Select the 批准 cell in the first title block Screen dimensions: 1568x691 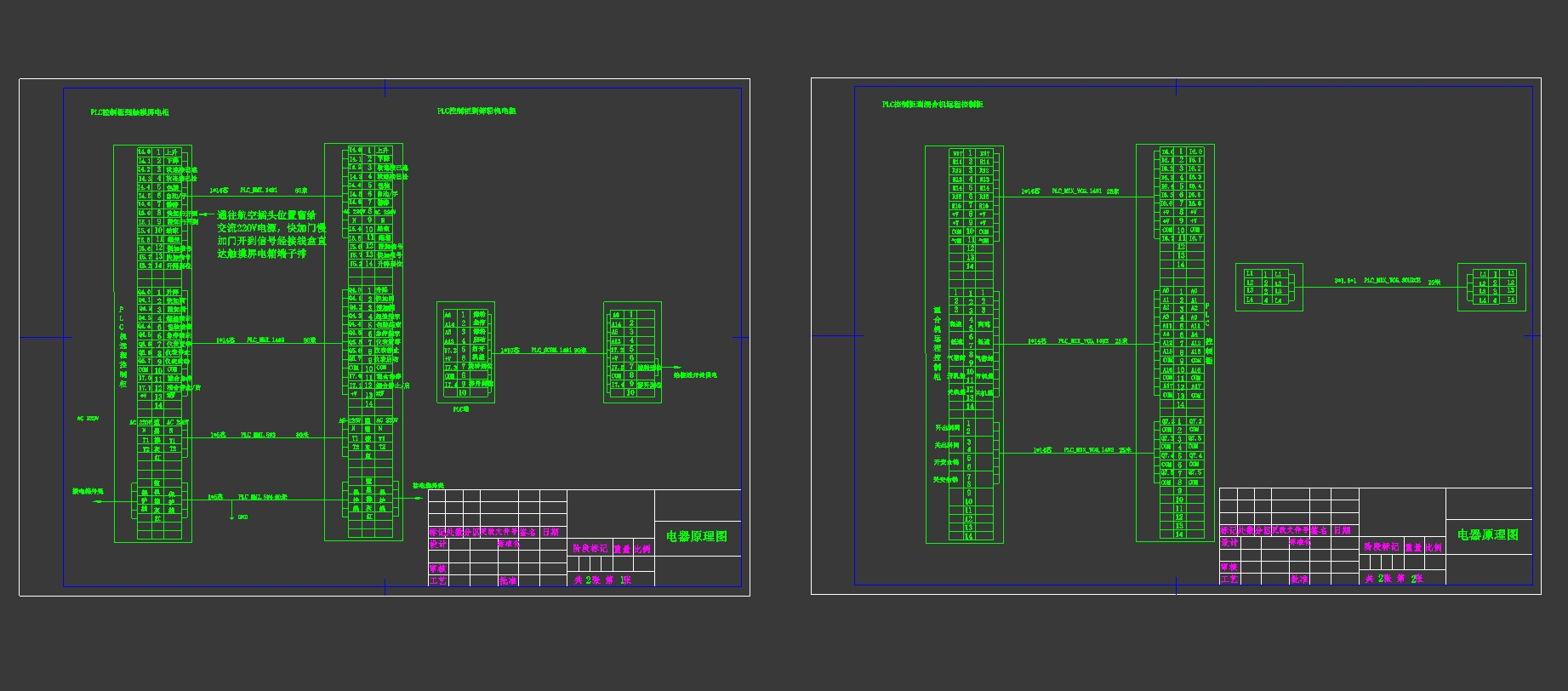507,581
